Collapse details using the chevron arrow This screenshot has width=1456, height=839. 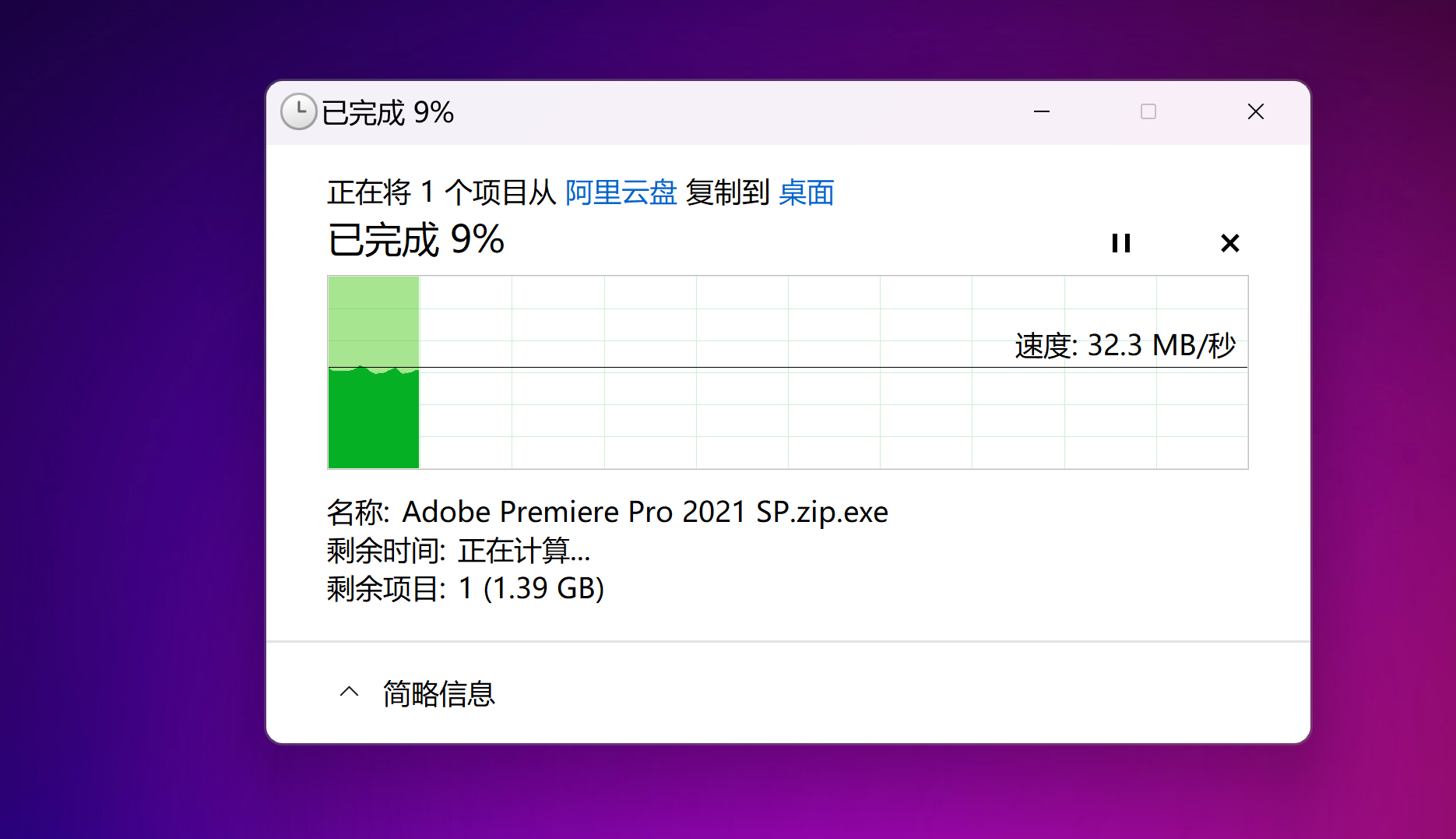tap(350, 692)
